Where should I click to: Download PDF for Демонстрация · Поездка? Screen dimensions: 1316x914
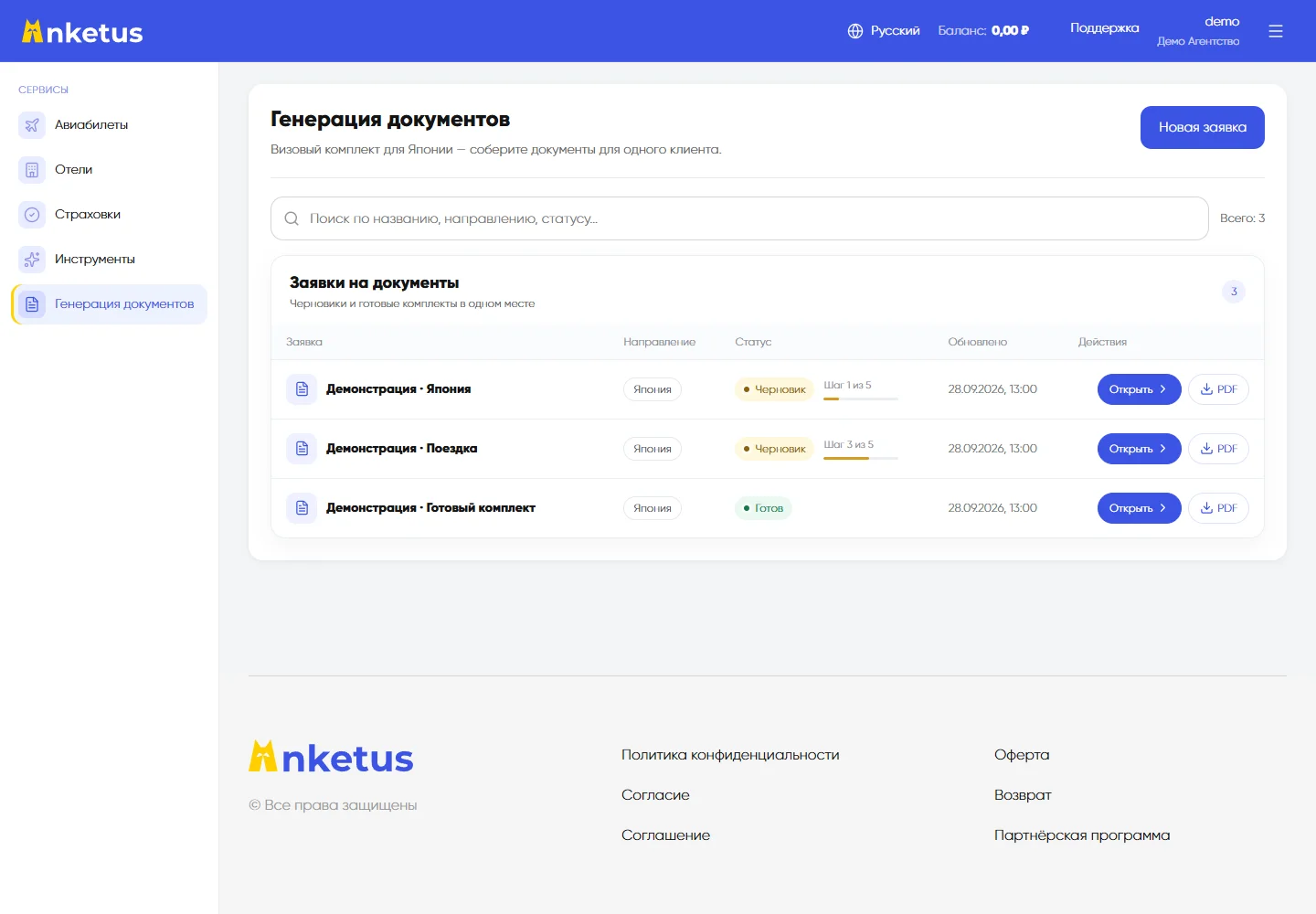click(1218, 449)
